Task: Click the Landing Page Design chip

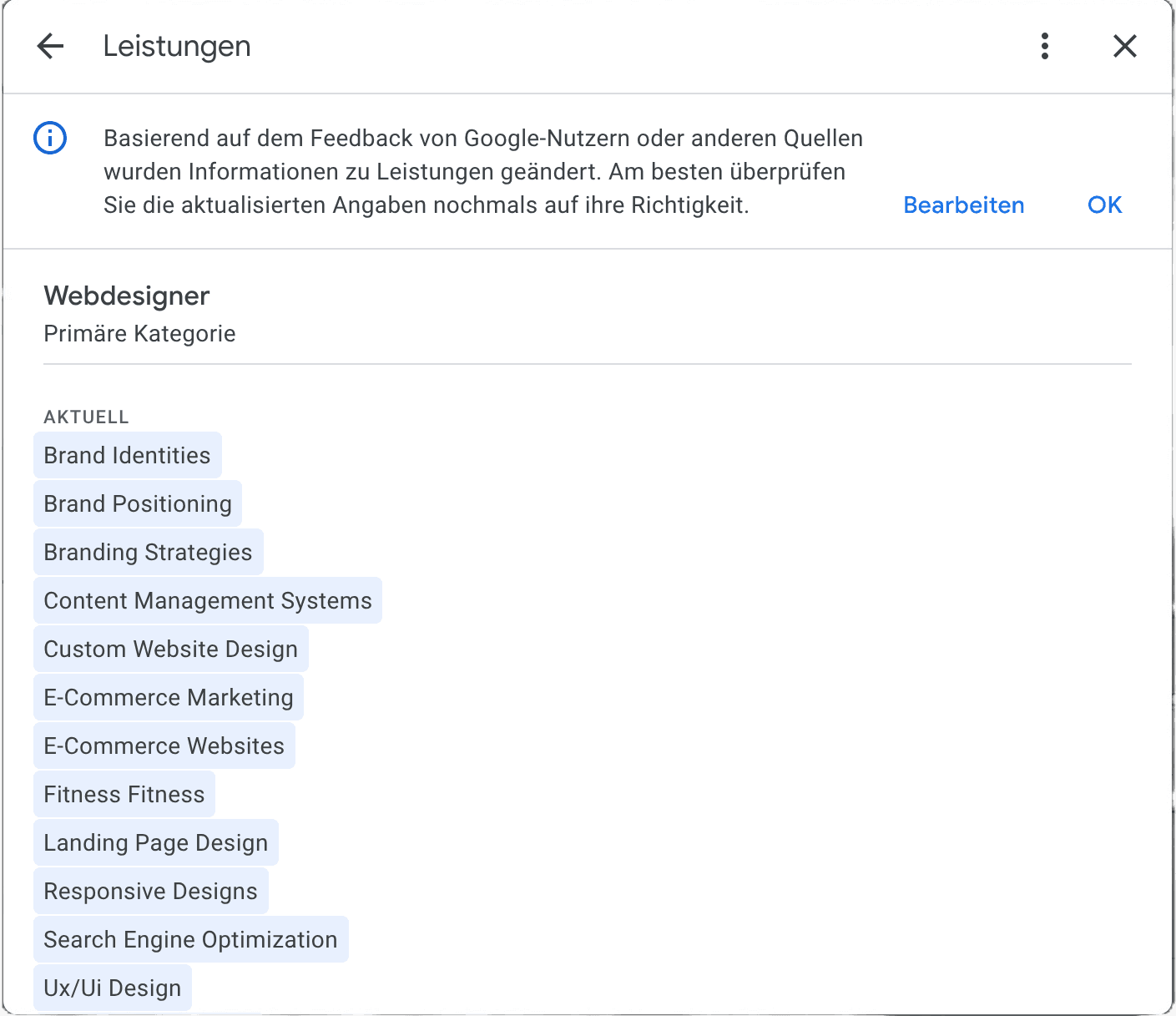Action: click(x=155, y=842)
